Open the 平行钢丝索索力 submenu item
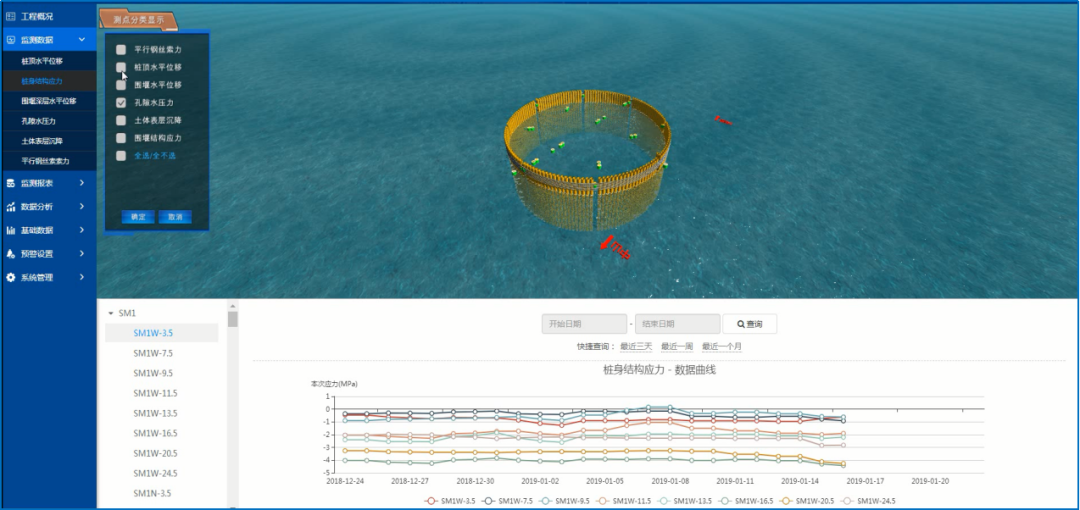Viewport: 1080px width, 510px height. [x=48, y=161]
